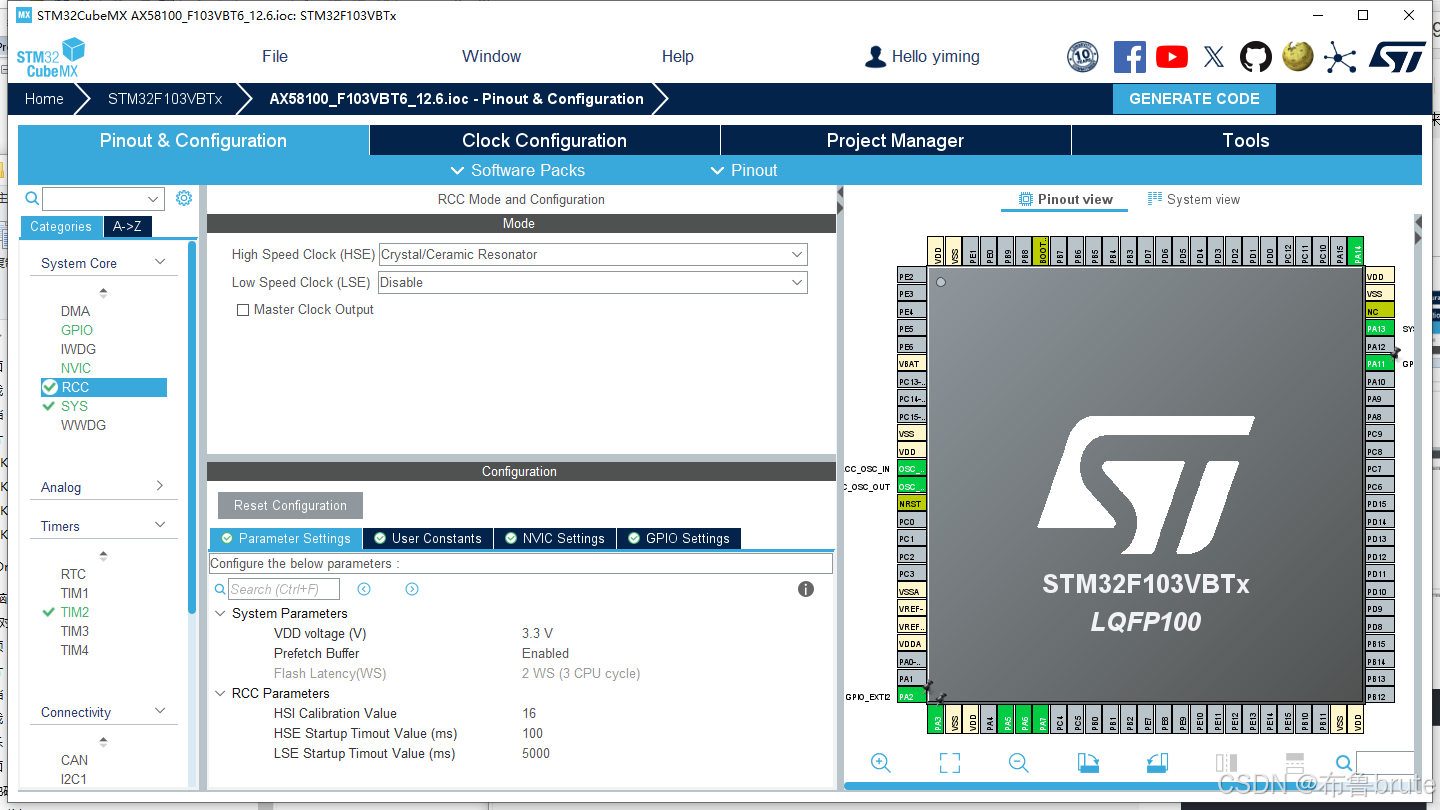Select SYS in System Core list

(74, 406)
